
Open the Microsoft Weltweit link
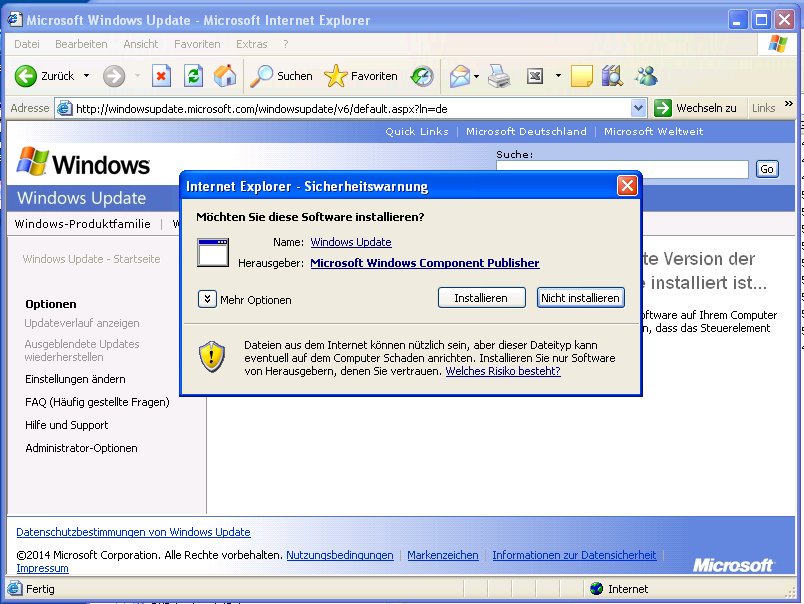[653, 131]
